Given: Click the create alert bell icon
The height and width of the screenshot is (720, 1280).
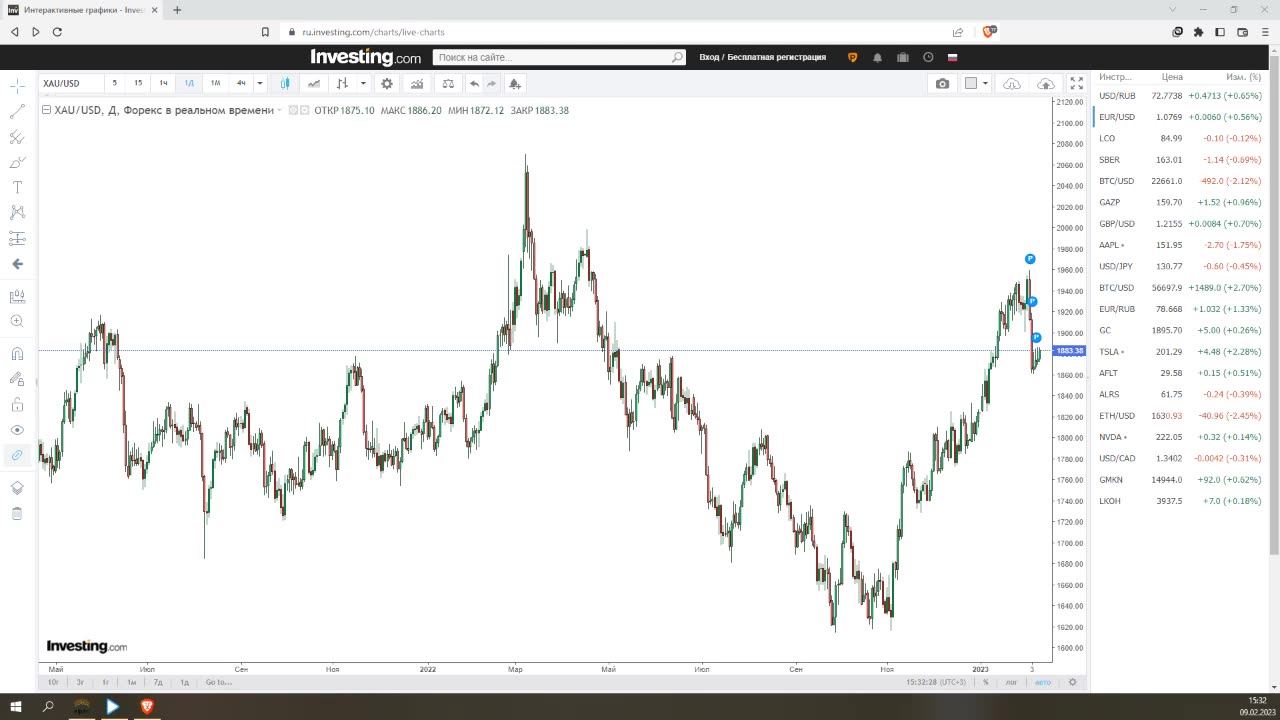Looking at the screenshot, I should (514, 84).
